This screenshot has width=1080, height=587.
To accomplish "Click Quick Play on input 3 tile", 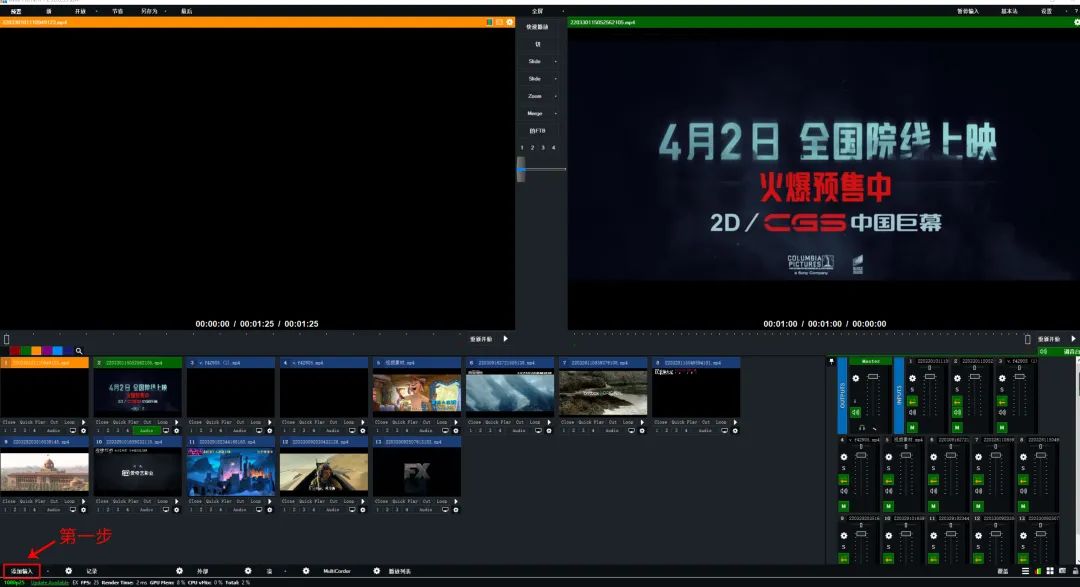I will tap(220, 422).
